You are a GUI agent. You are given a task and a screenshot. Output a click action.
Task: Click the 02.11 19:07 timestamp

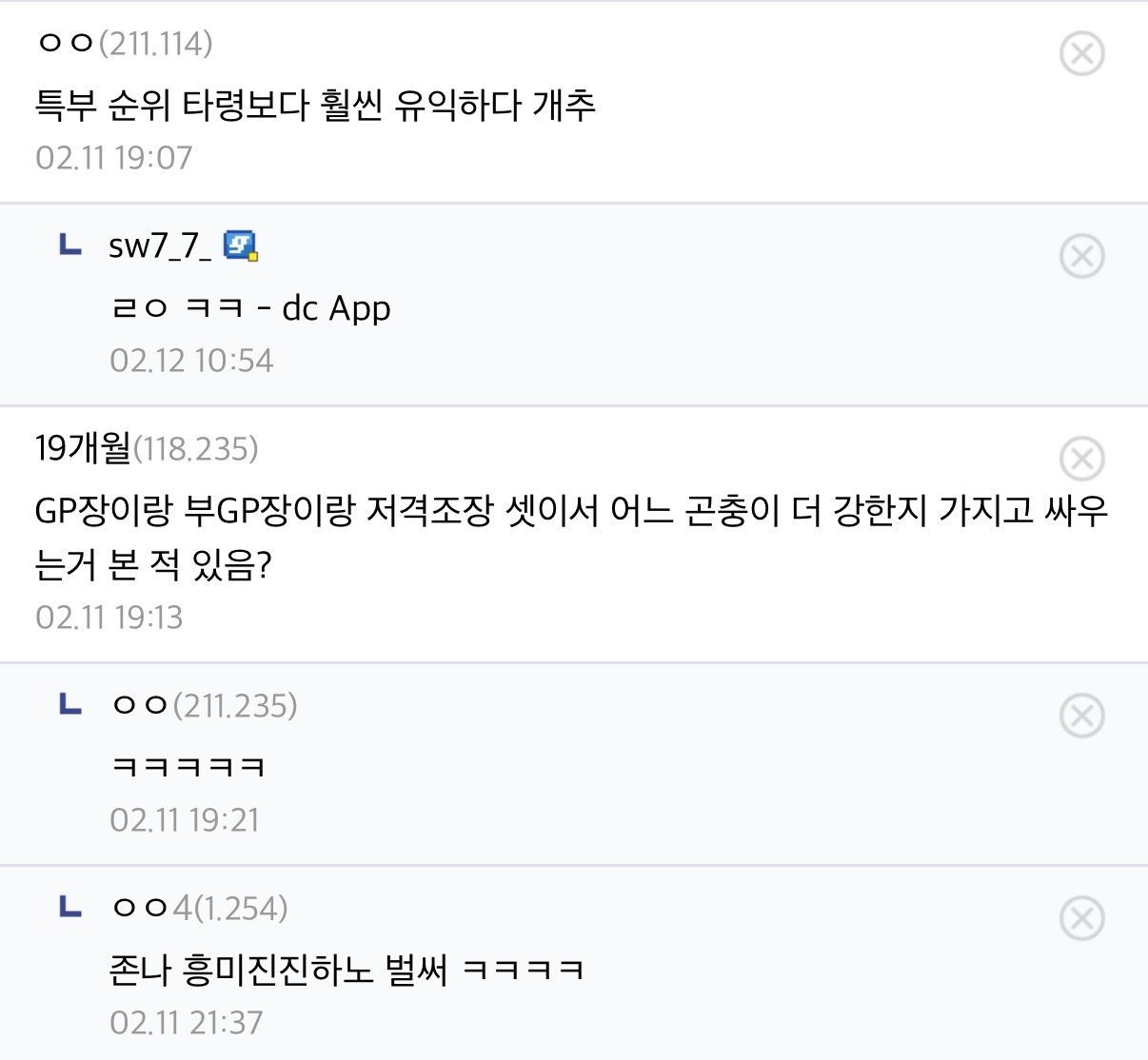coord(114,157)
